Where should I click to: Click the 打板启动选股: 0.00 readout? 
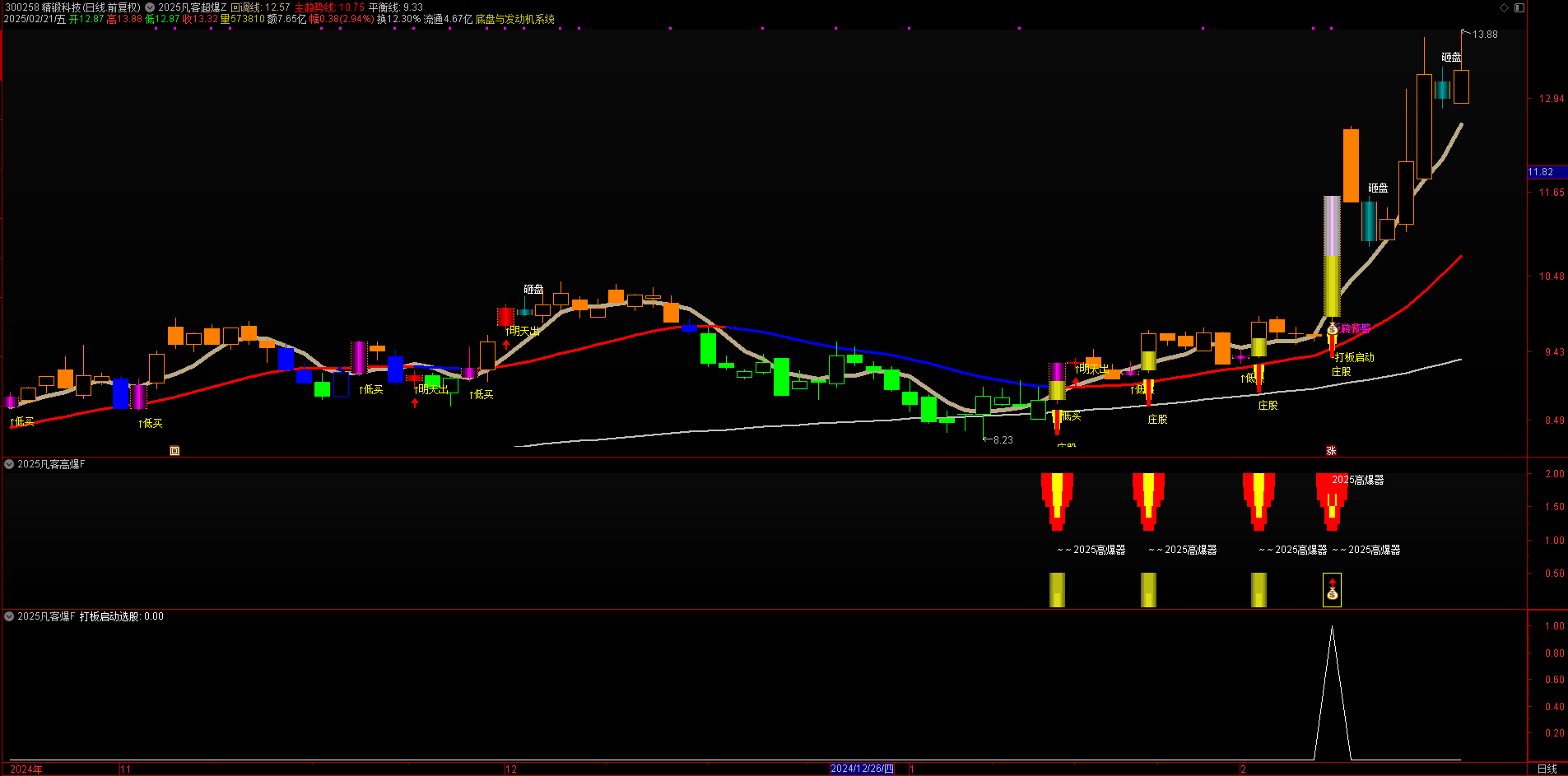(x=122, y=616)
